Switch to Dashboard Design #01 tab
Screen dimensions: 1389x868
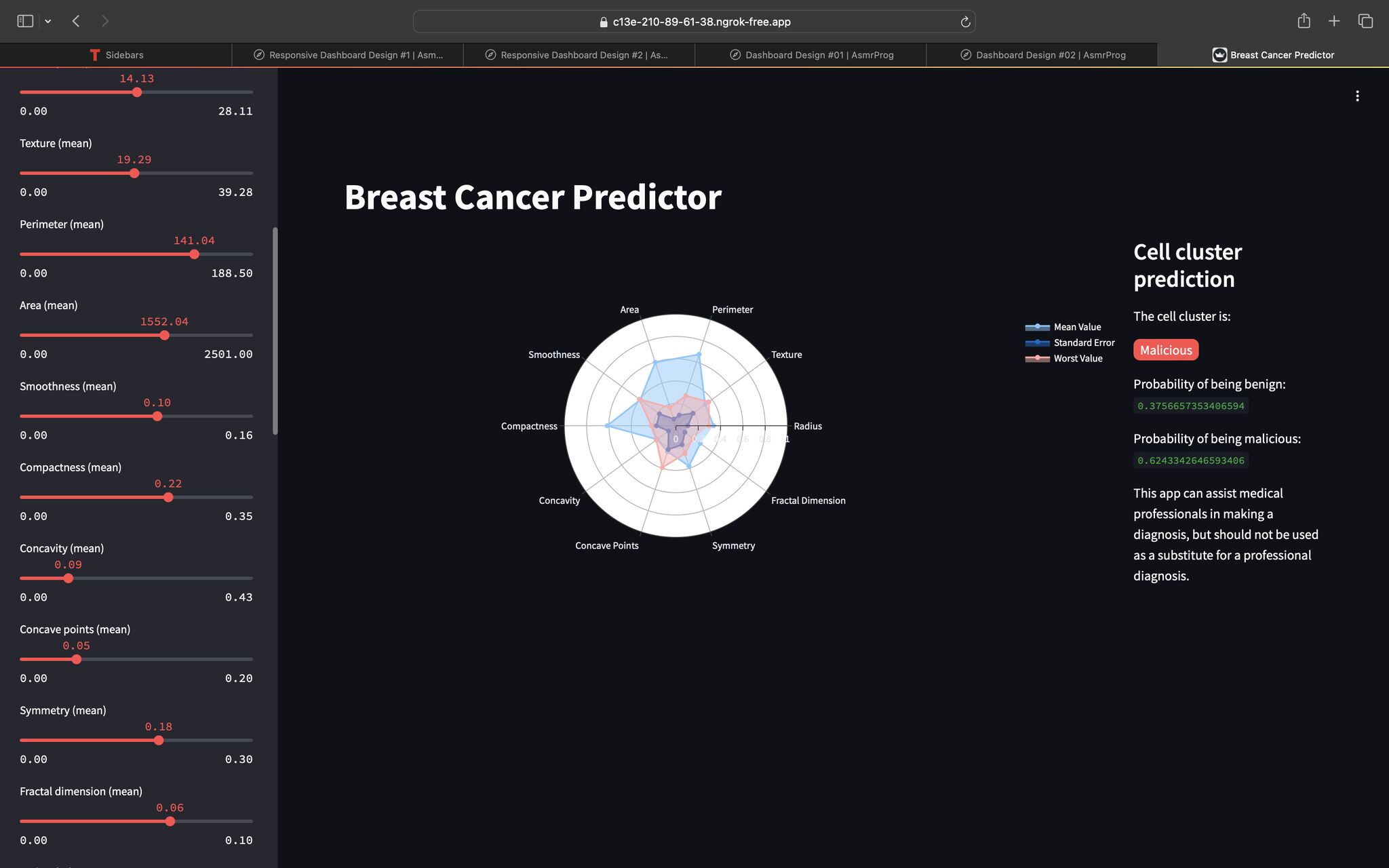[x=811, y=55]
